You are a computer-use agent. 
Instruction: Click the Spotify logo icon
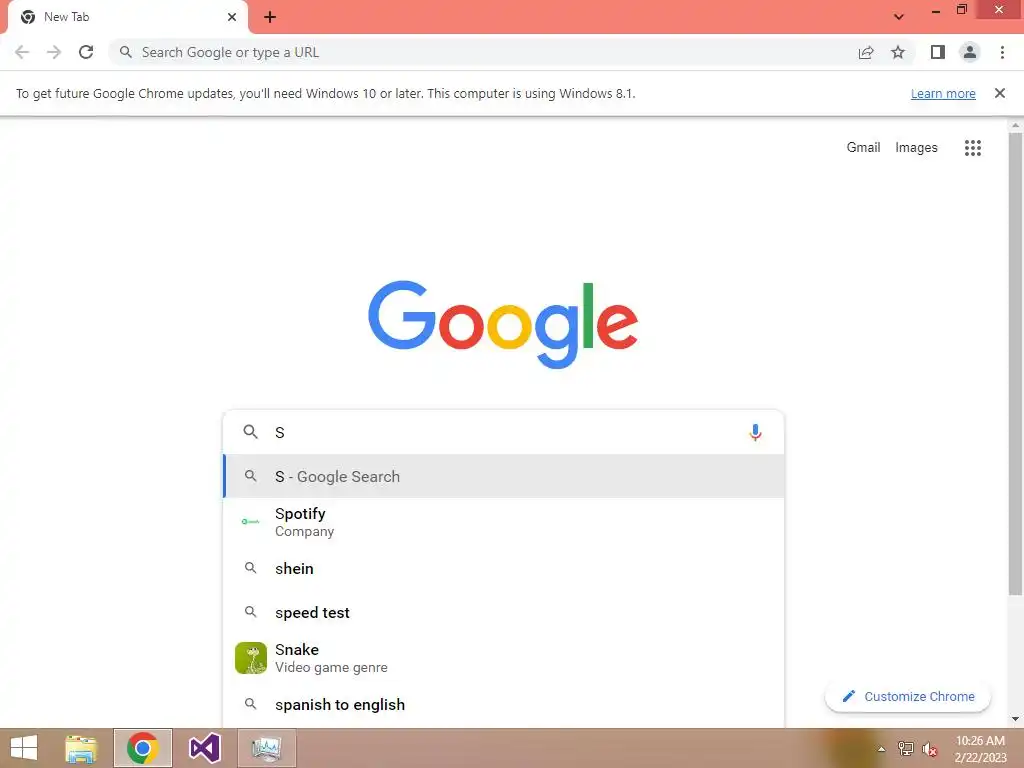251,521
